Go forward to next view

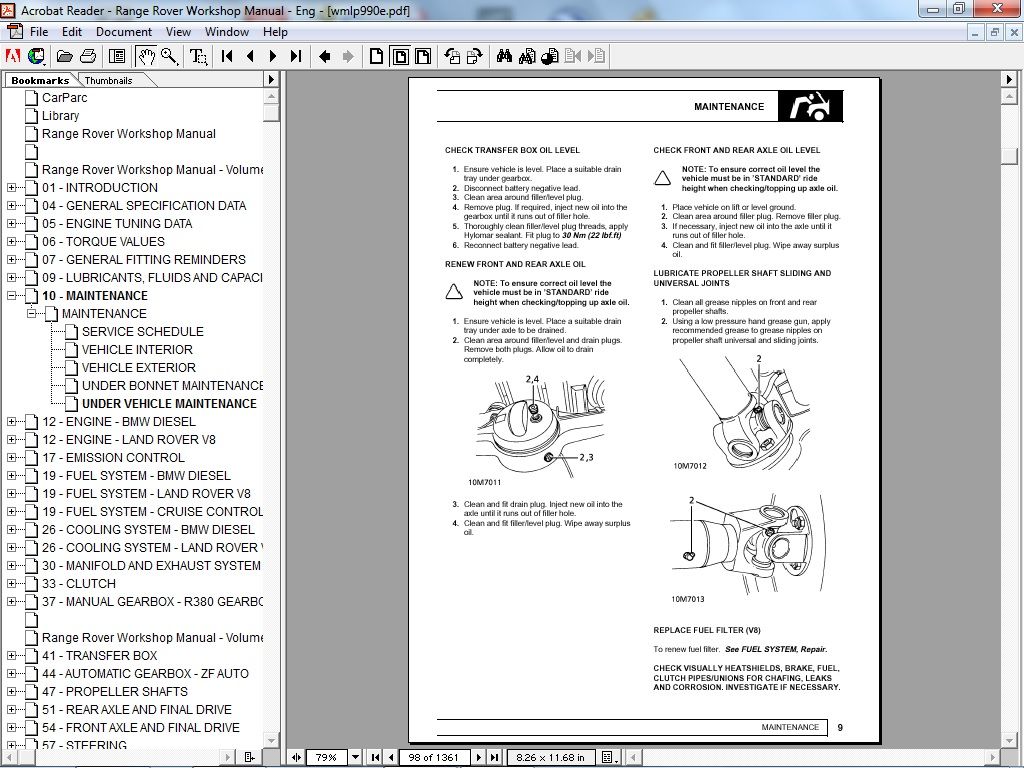tap(348, 56)
